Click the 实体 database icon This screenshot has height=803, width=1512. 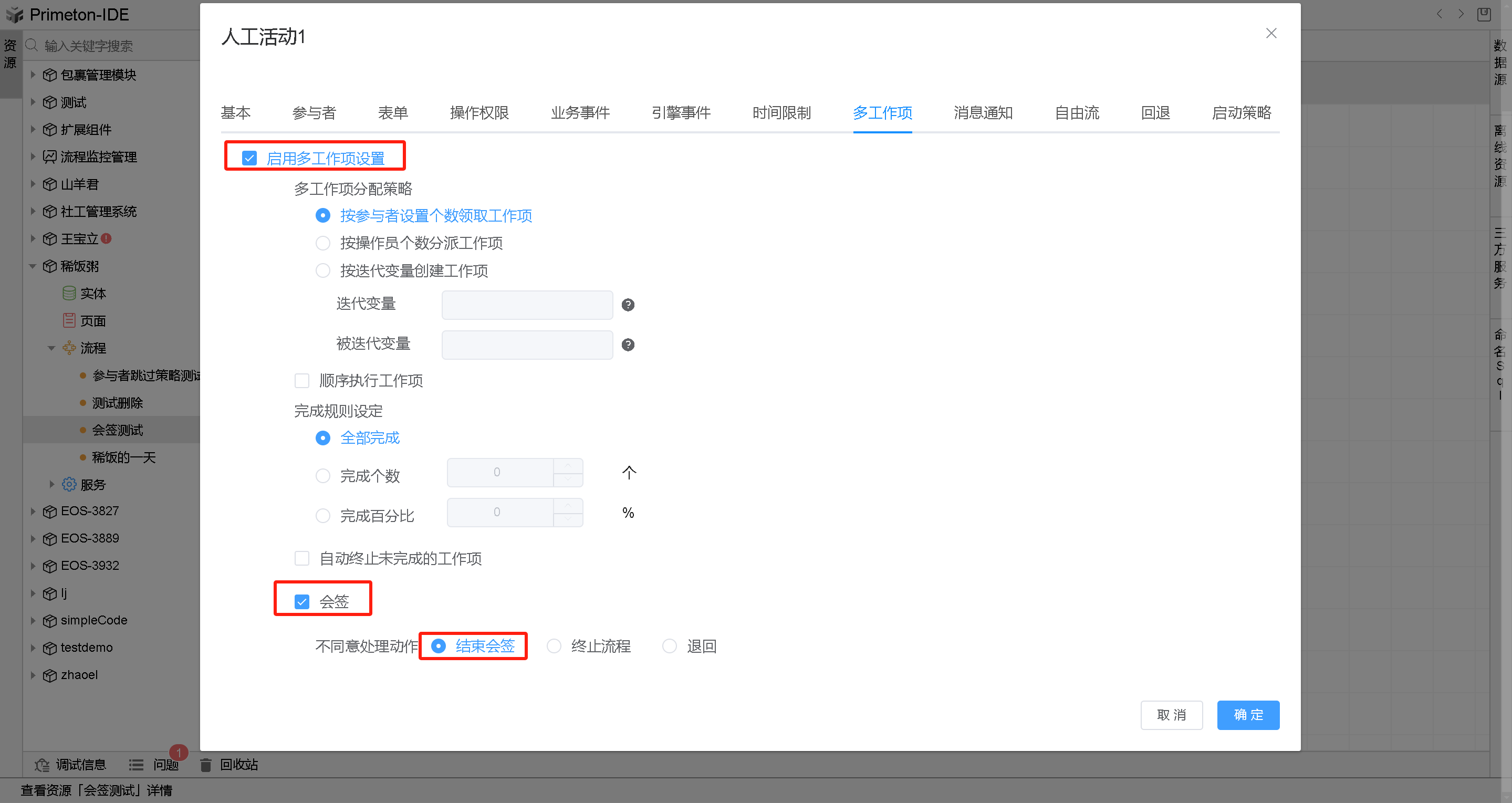click(69, 293)
